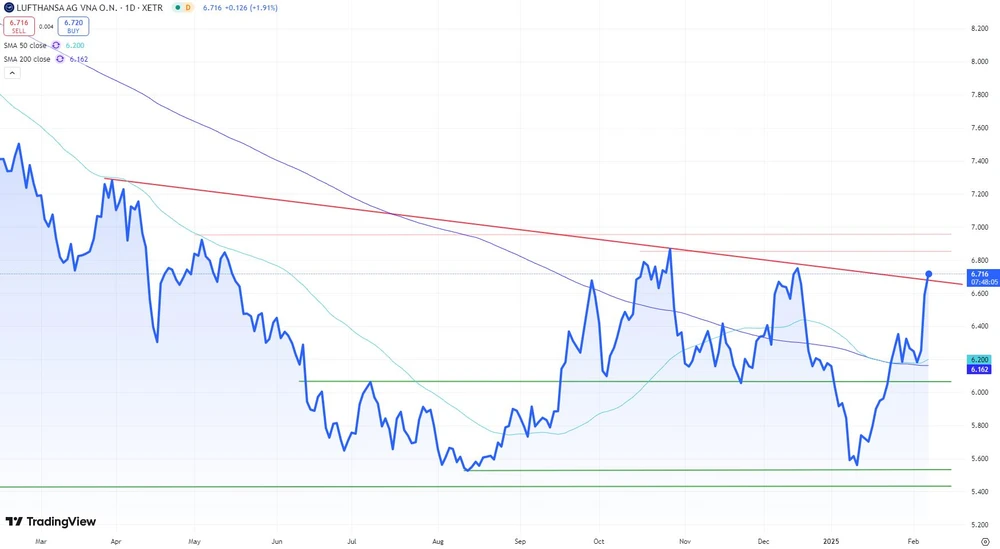Viewport: 1000px width, 549px height.
Task: Select the SMA 50 close indicator legend
Action: click(x=25, y=46)
